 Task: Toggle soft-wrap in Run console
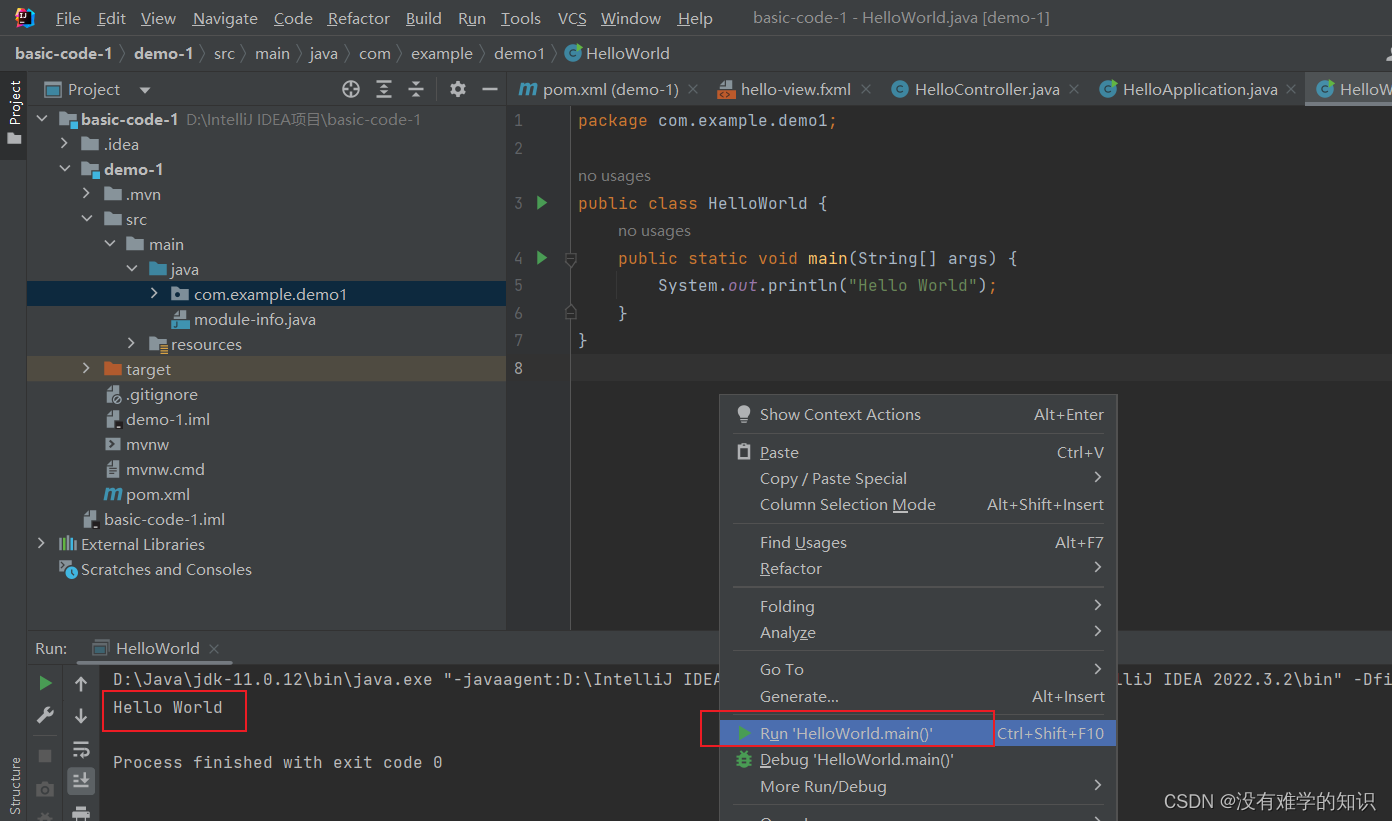[81, 749]
